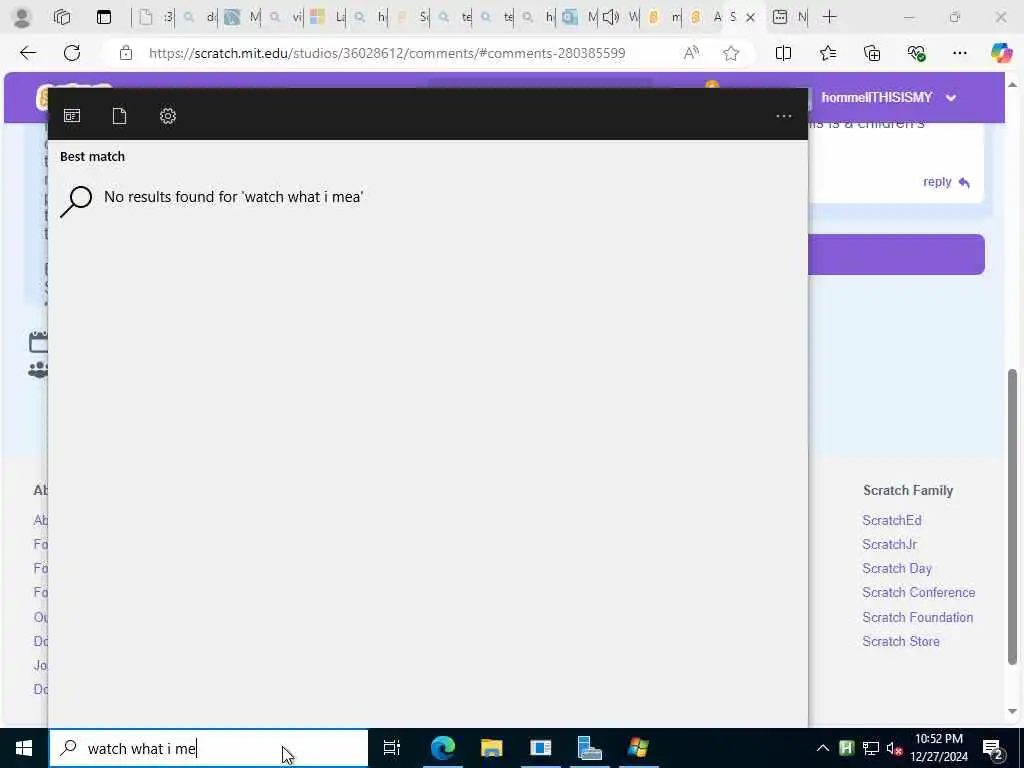Expand hommelITHISISMY account dropdown
1024x768 pixels.
tap(951, 98)
